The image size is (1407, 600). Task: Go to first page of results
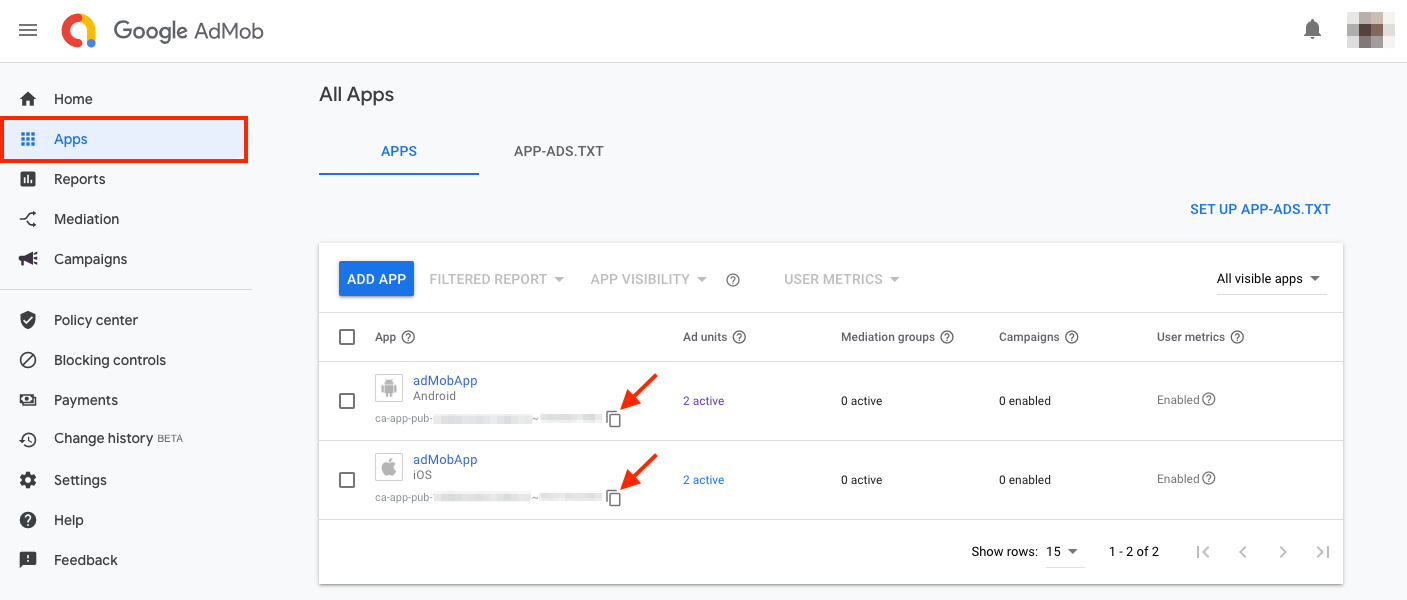1203,552
